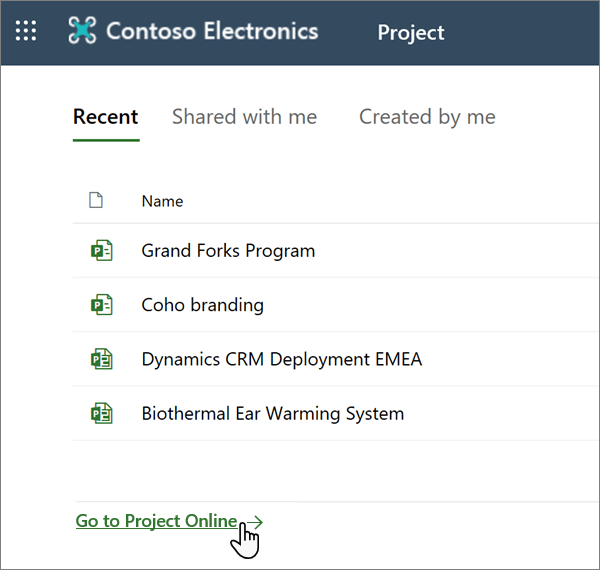Open Biothermal Ear Warming System project
Image resolution: width=600 pixels, height=570 pixels.
[273, 414]
